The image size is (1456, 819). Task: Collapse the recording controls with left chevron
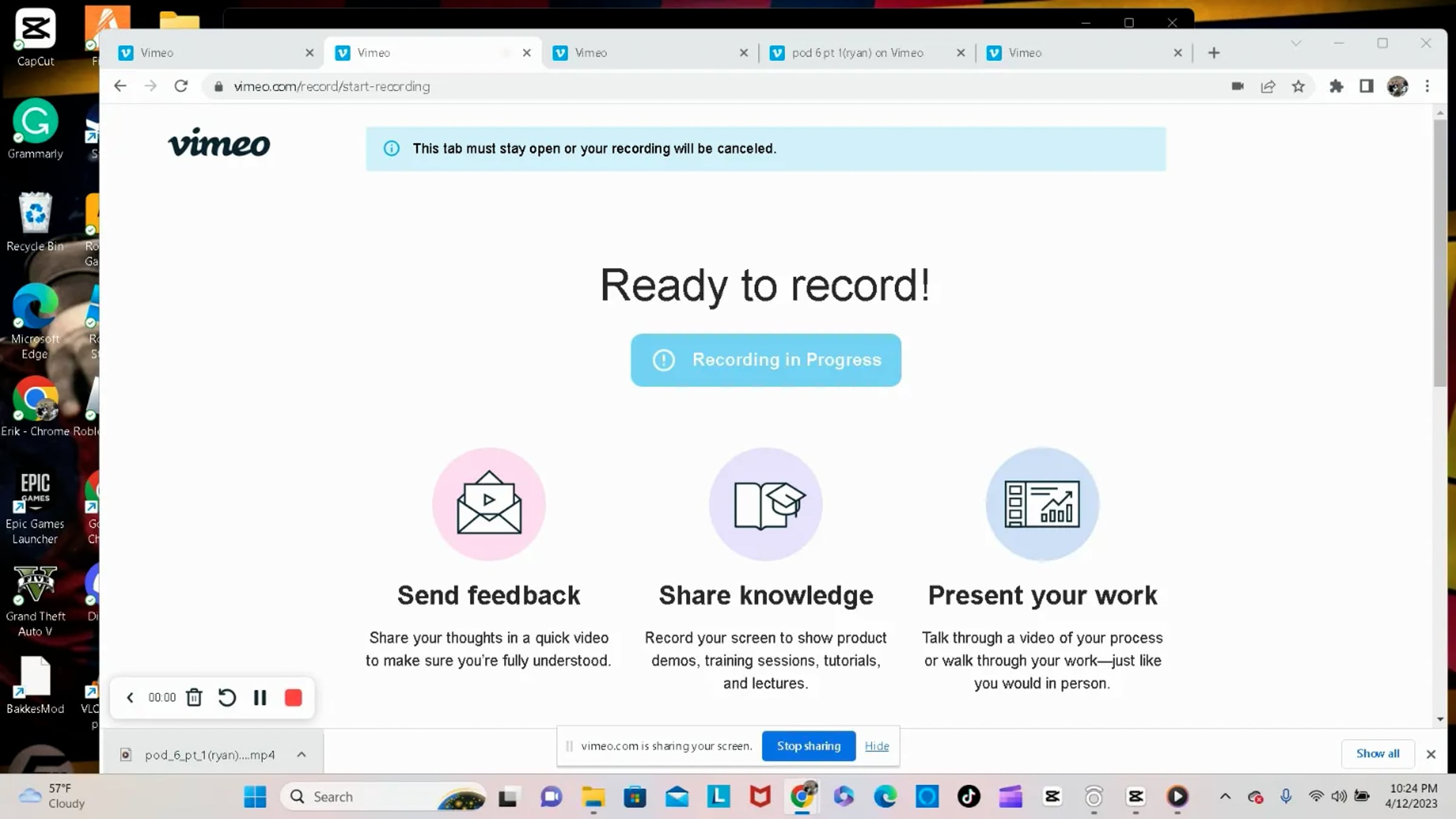pos(130,698)
